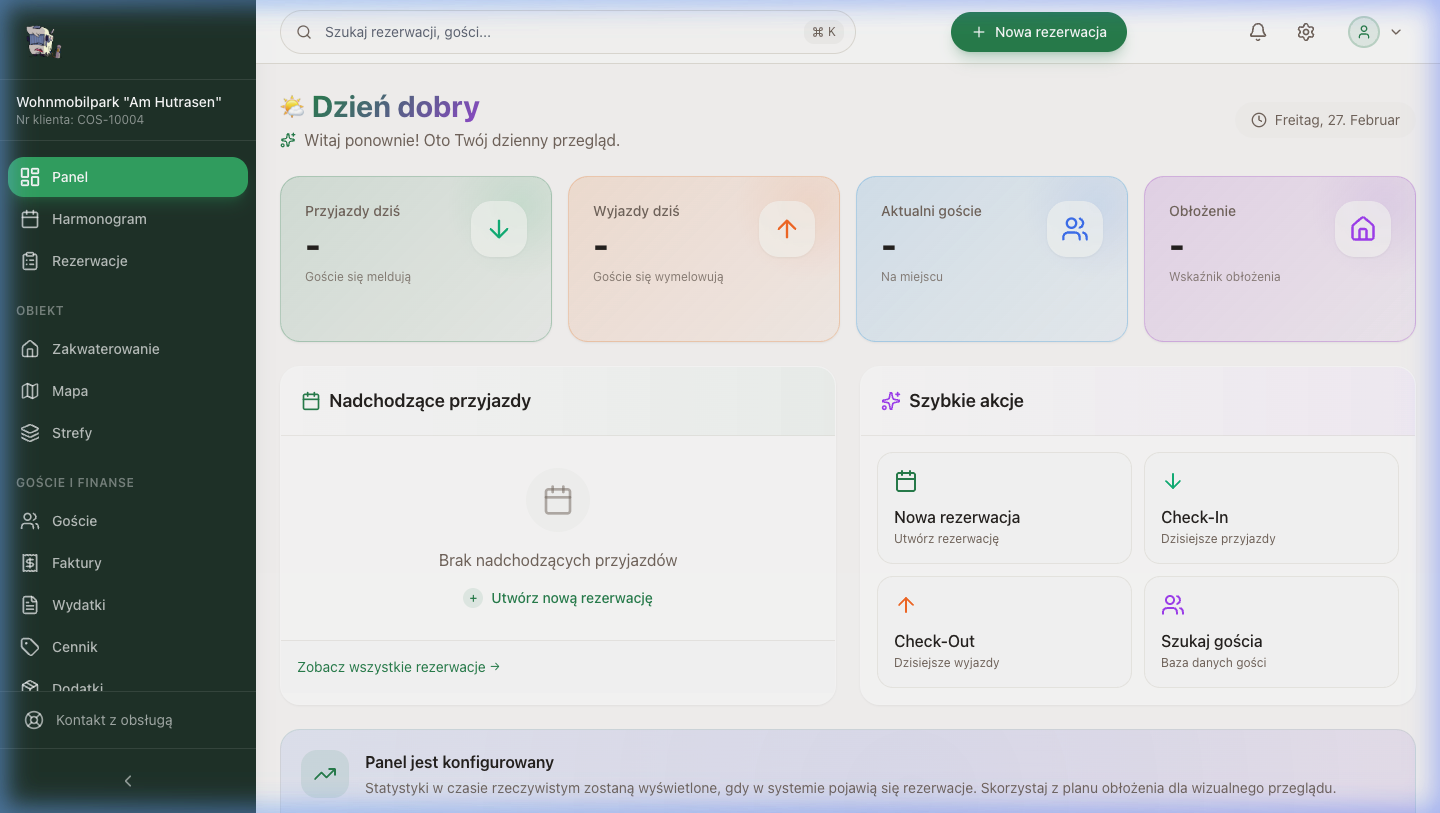Open Harmonogram in the sidebar
Image resolution: width=1440 pixels, height=813 pixels.
[99, 219]
